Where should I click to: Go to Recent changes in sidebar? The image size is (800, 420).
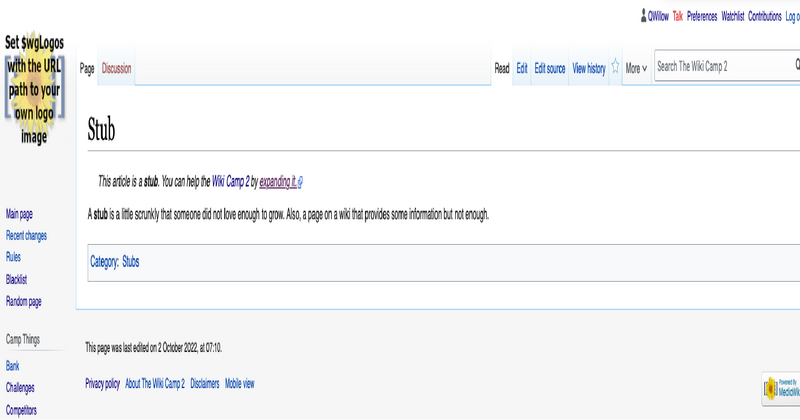pos(26,236)
